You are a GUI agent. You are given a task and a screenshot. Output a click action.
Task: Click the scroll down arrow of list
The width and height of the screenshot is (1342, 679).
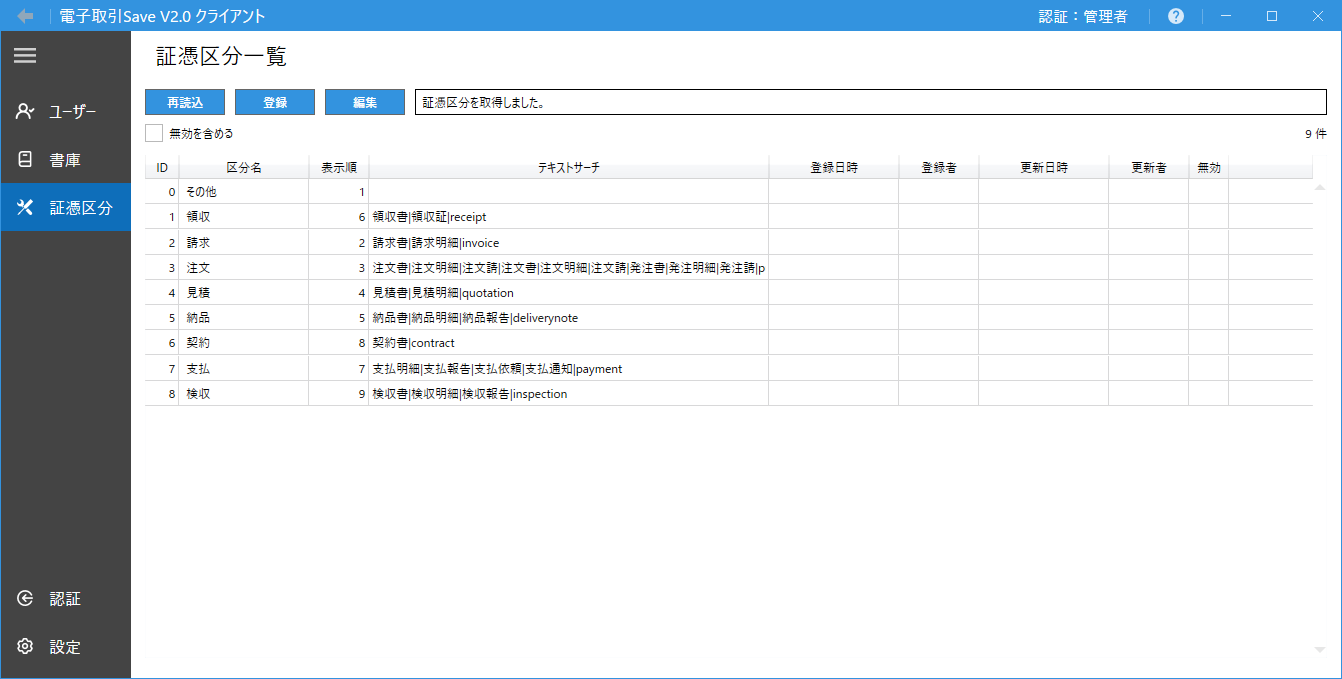pos(1320,650)
